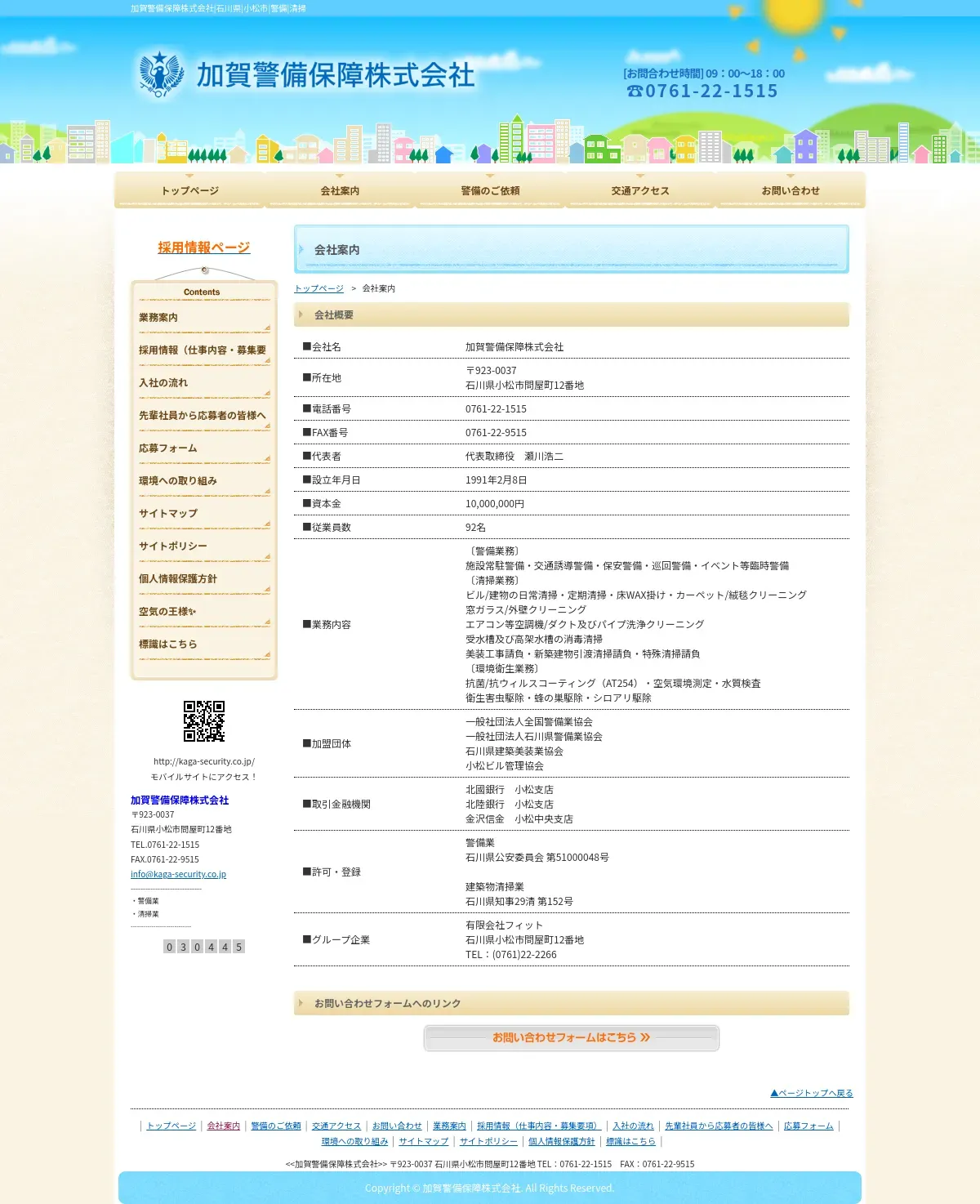The width and height of the screenshot is (980, 1204).
Task: Select 業務案内 in the Contents menu
Action: [x=204, y=318]
